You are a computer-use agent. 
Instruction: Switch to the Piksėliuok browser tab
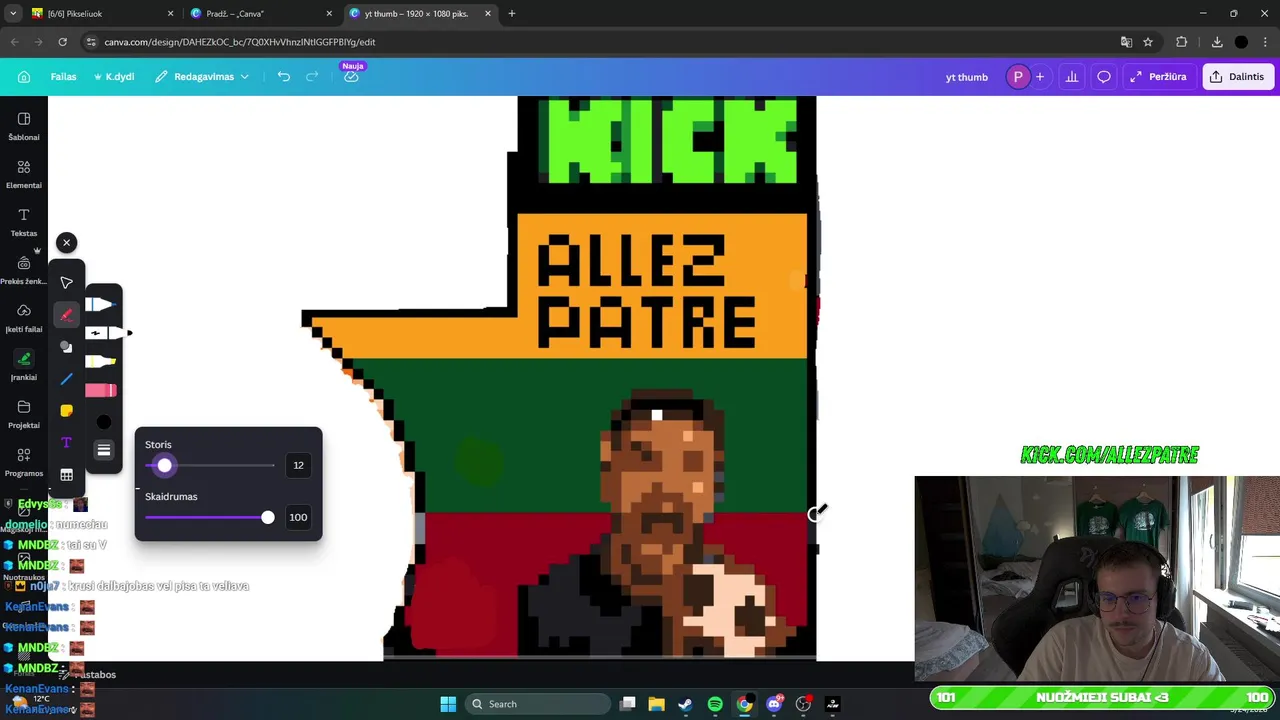(102, 14)
